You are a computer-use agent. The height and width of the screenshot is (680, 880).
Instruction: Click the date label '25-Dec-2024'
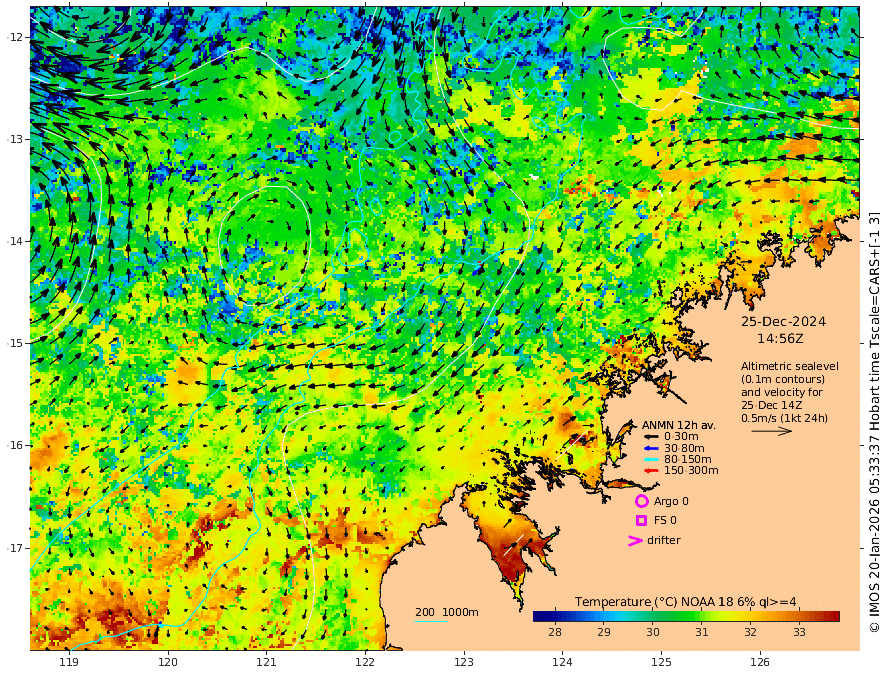click(x=783, y=321)
